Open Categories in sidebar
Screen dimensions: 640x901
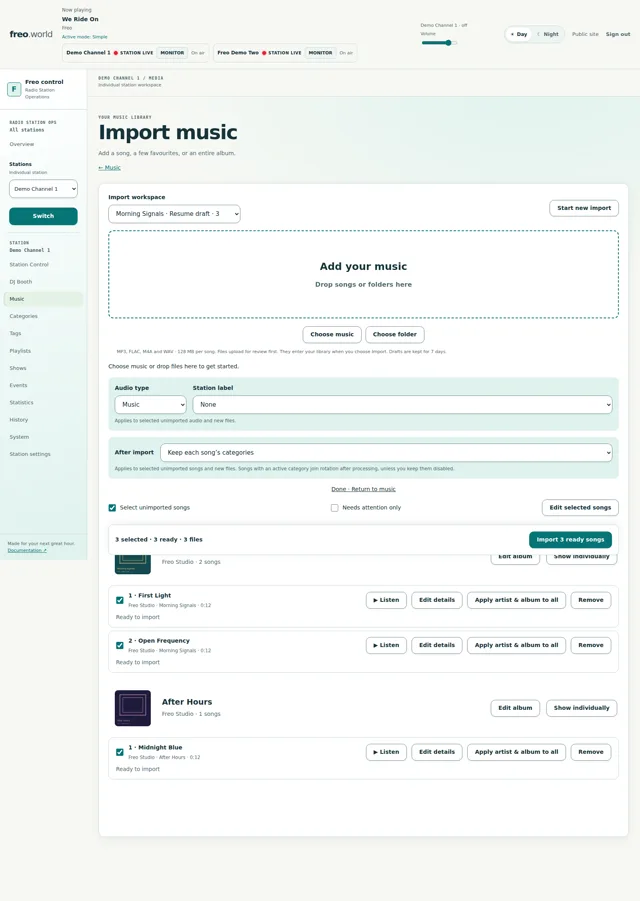pos(24,316)
